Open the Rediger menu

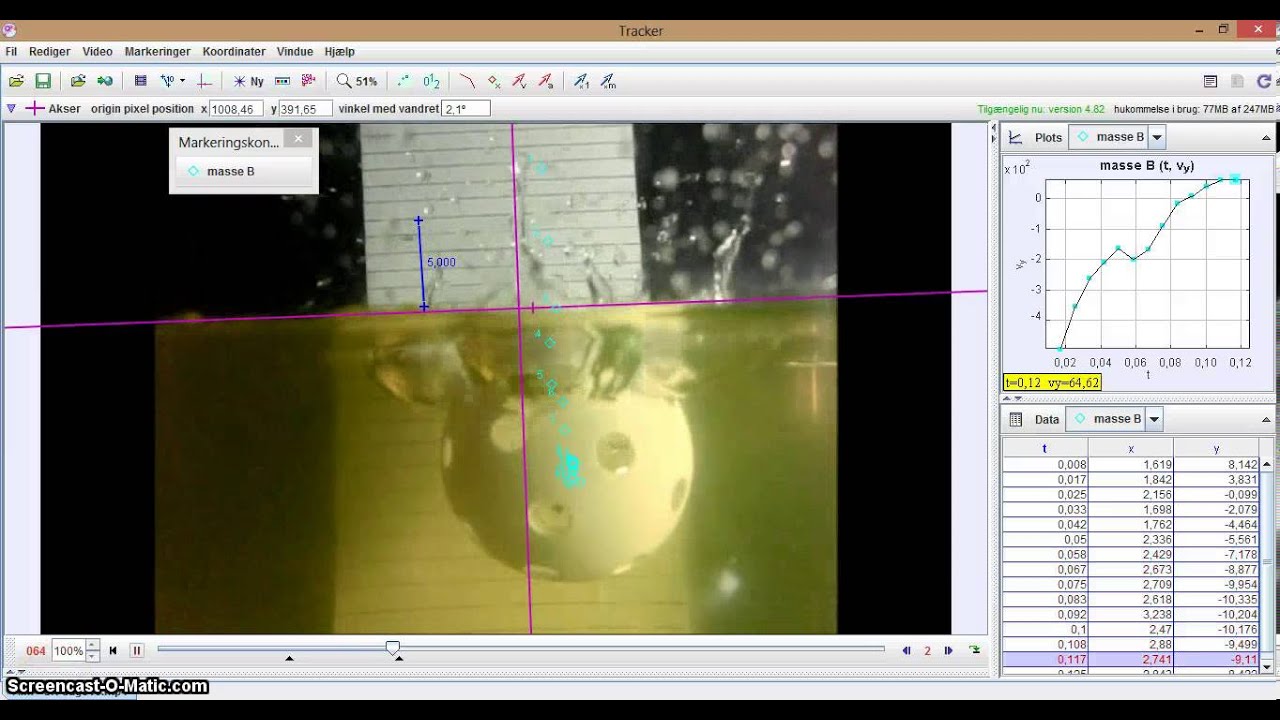[50, 51]
